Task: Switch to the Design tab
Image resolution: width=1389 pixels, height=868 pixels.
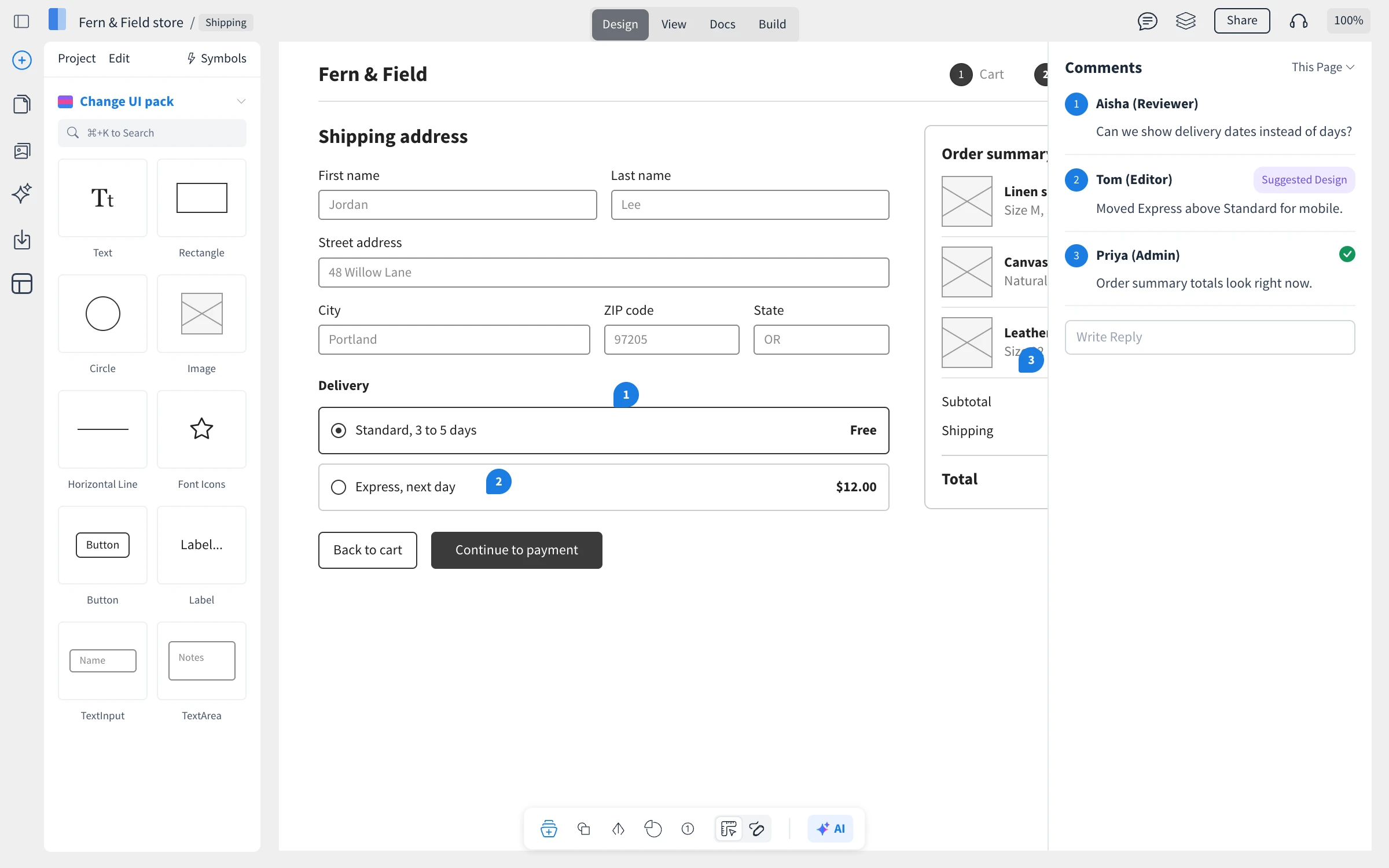Action: [x=620, y=24]
